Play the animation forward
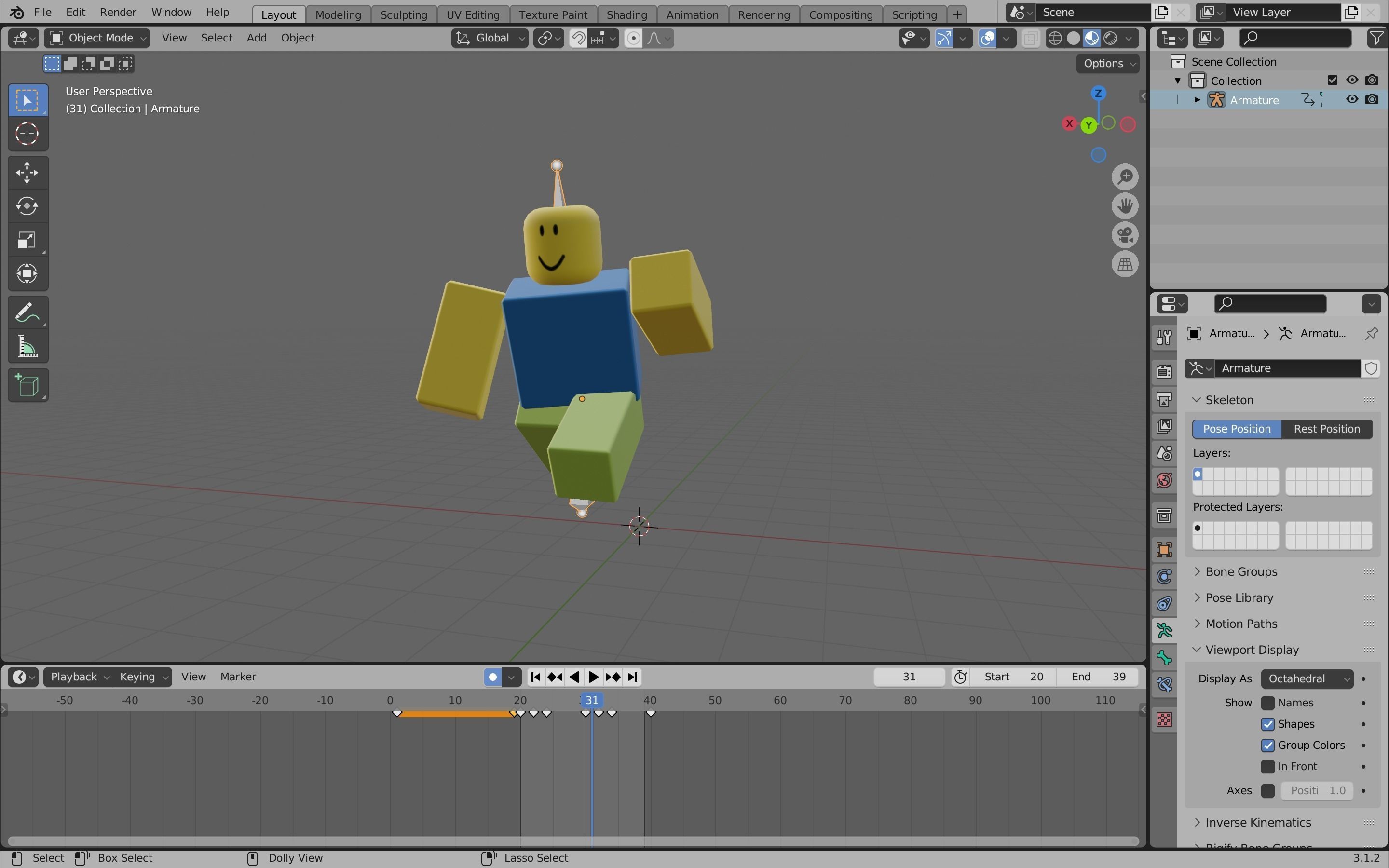This screenshot has width=1389, height=868. point(594,677)
